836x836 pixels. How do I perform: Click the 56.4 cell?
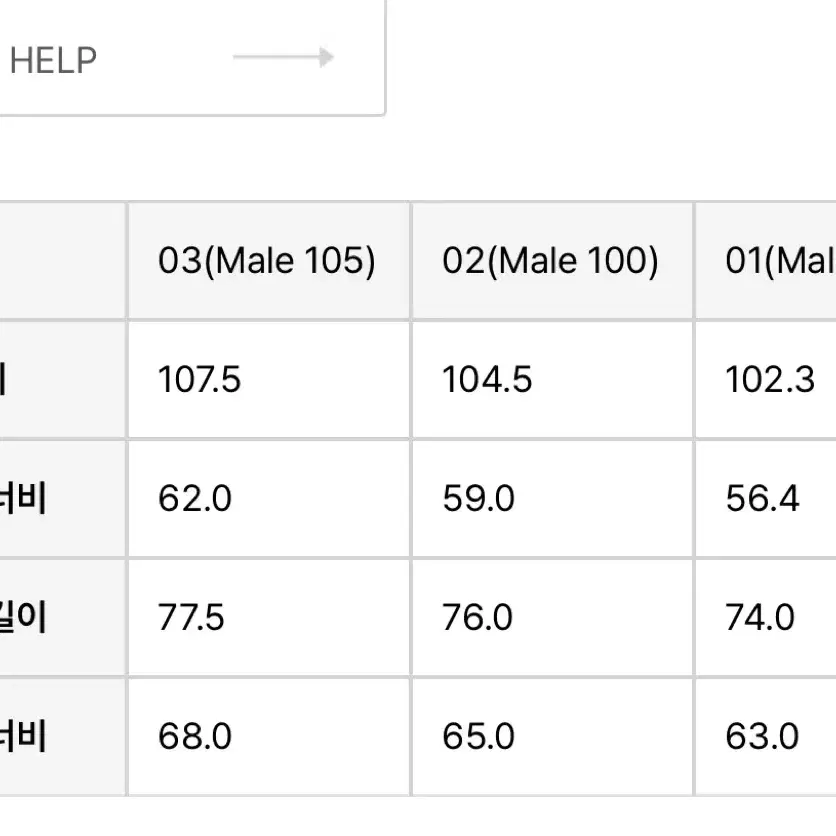(x=766, y=499)
